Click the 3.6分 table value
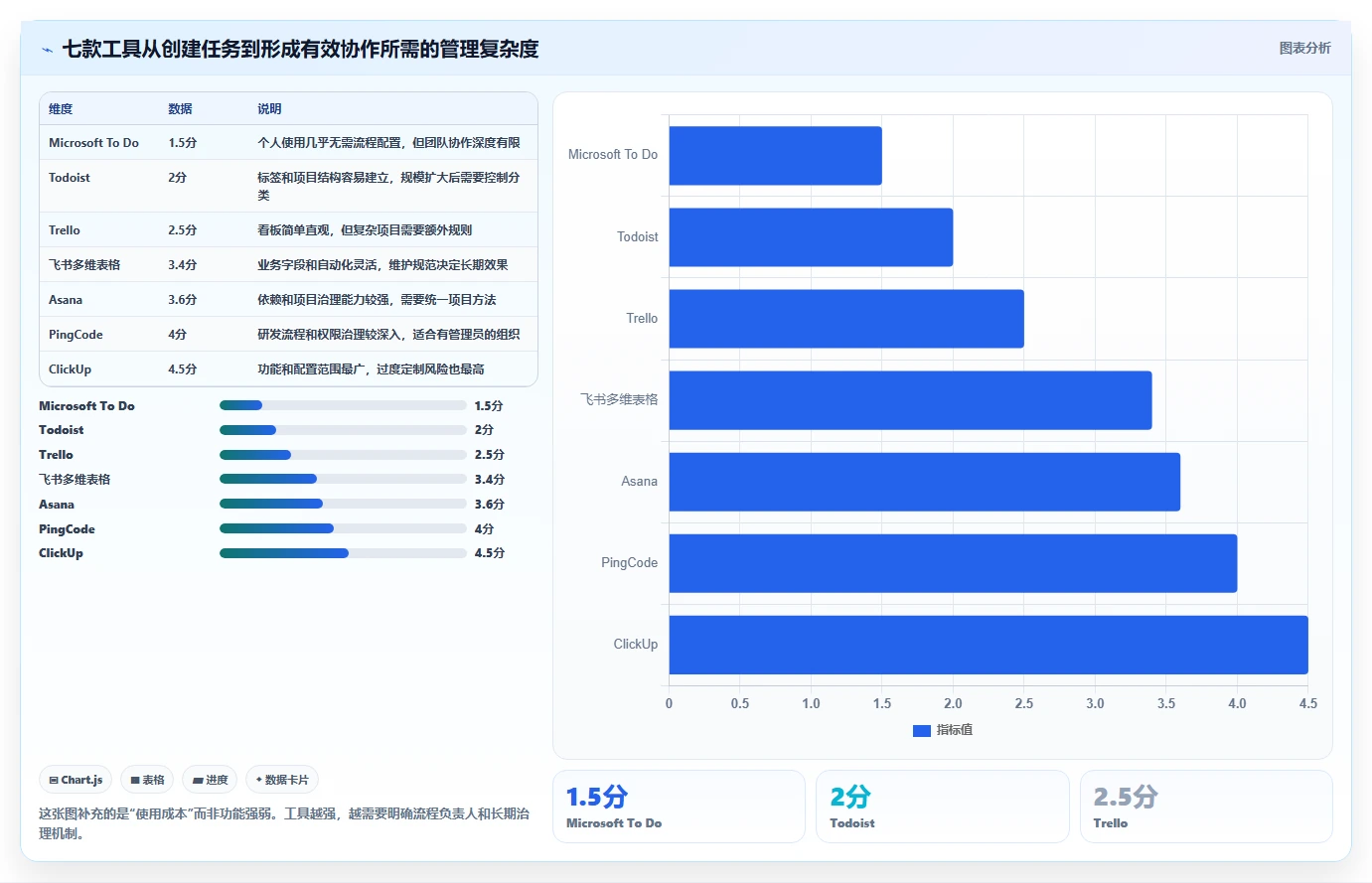 (183, 300)
